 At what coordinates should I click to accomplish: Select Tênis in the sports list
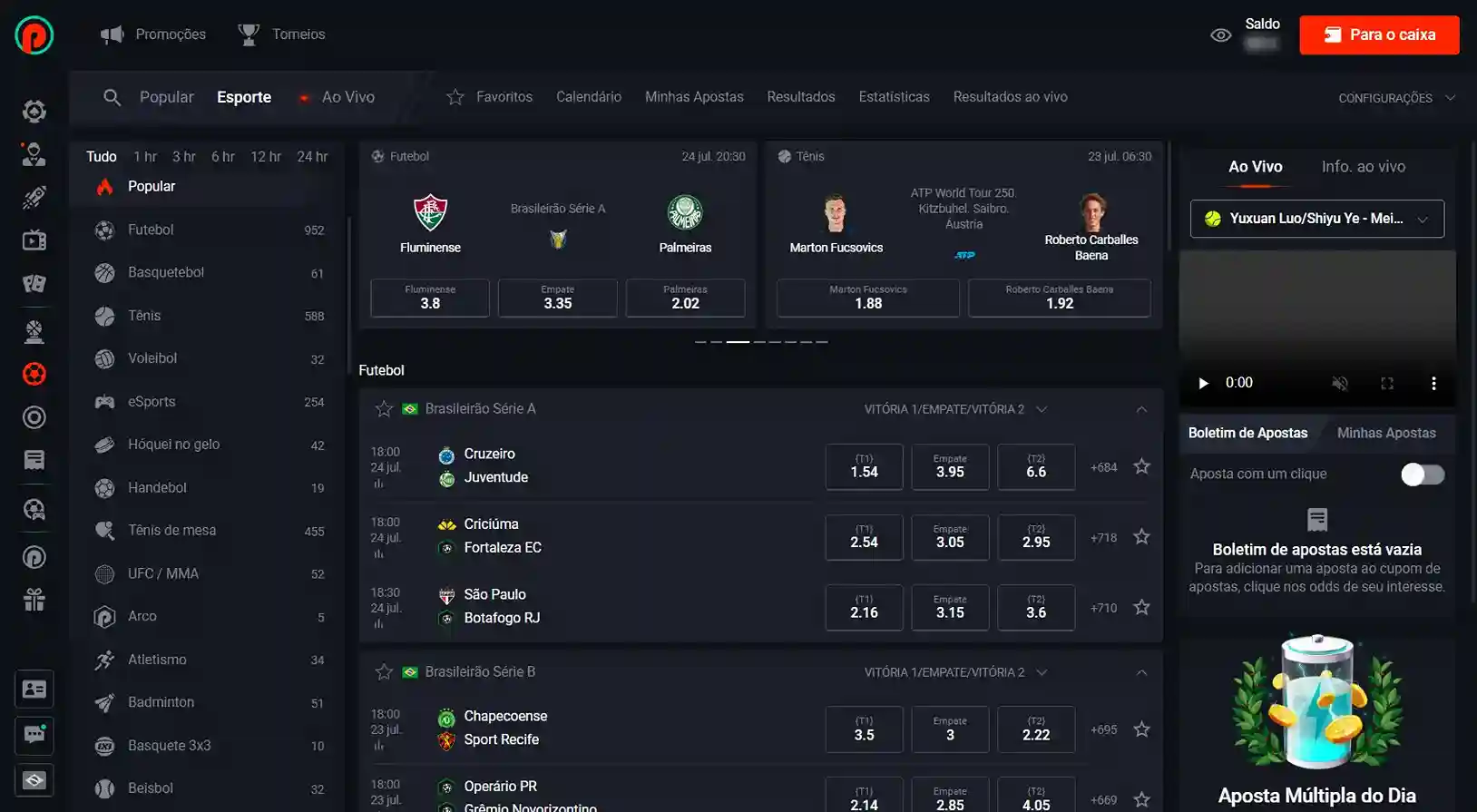pyautogui.click(x=210, y=316)
